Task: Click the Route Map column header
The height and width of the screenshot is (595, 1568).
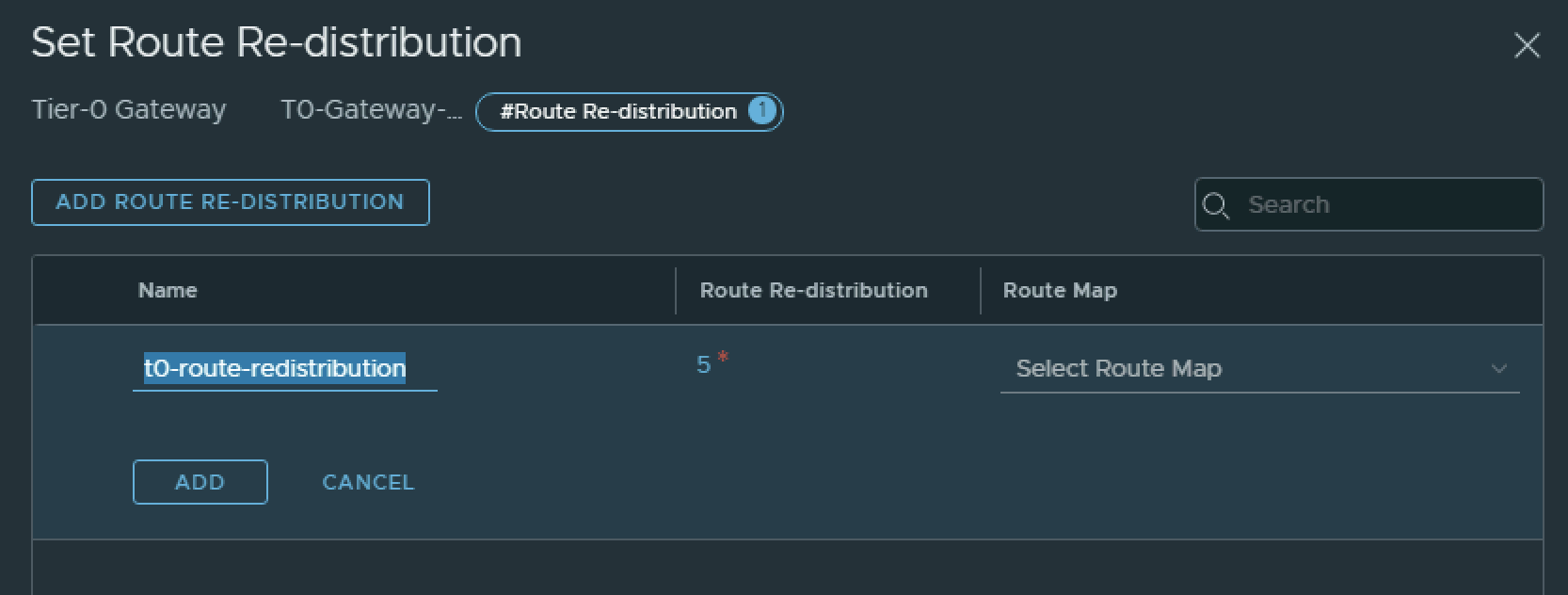Action: [x=1060, y=291]
